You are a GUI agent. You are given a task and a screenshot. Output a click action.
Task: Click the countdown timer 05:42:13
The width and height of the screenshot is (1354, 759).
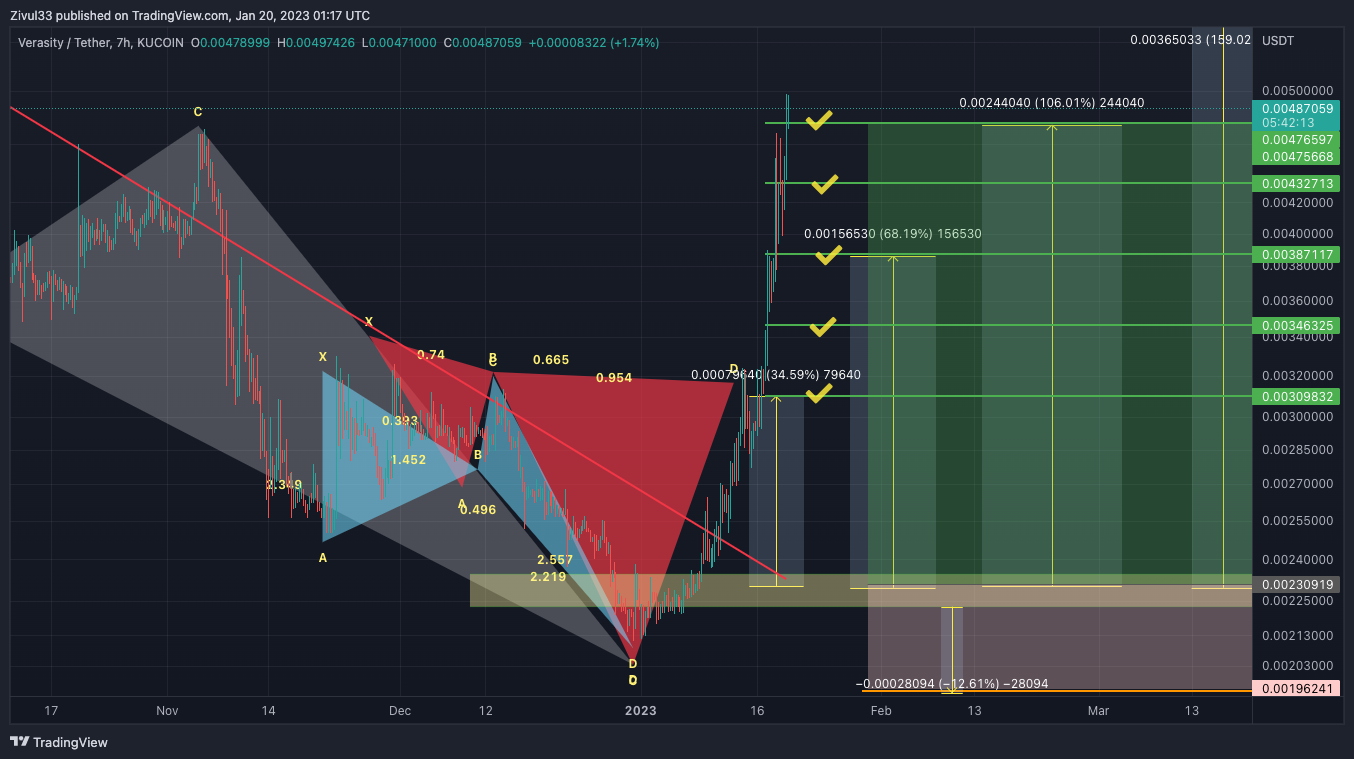point(1288,122)
